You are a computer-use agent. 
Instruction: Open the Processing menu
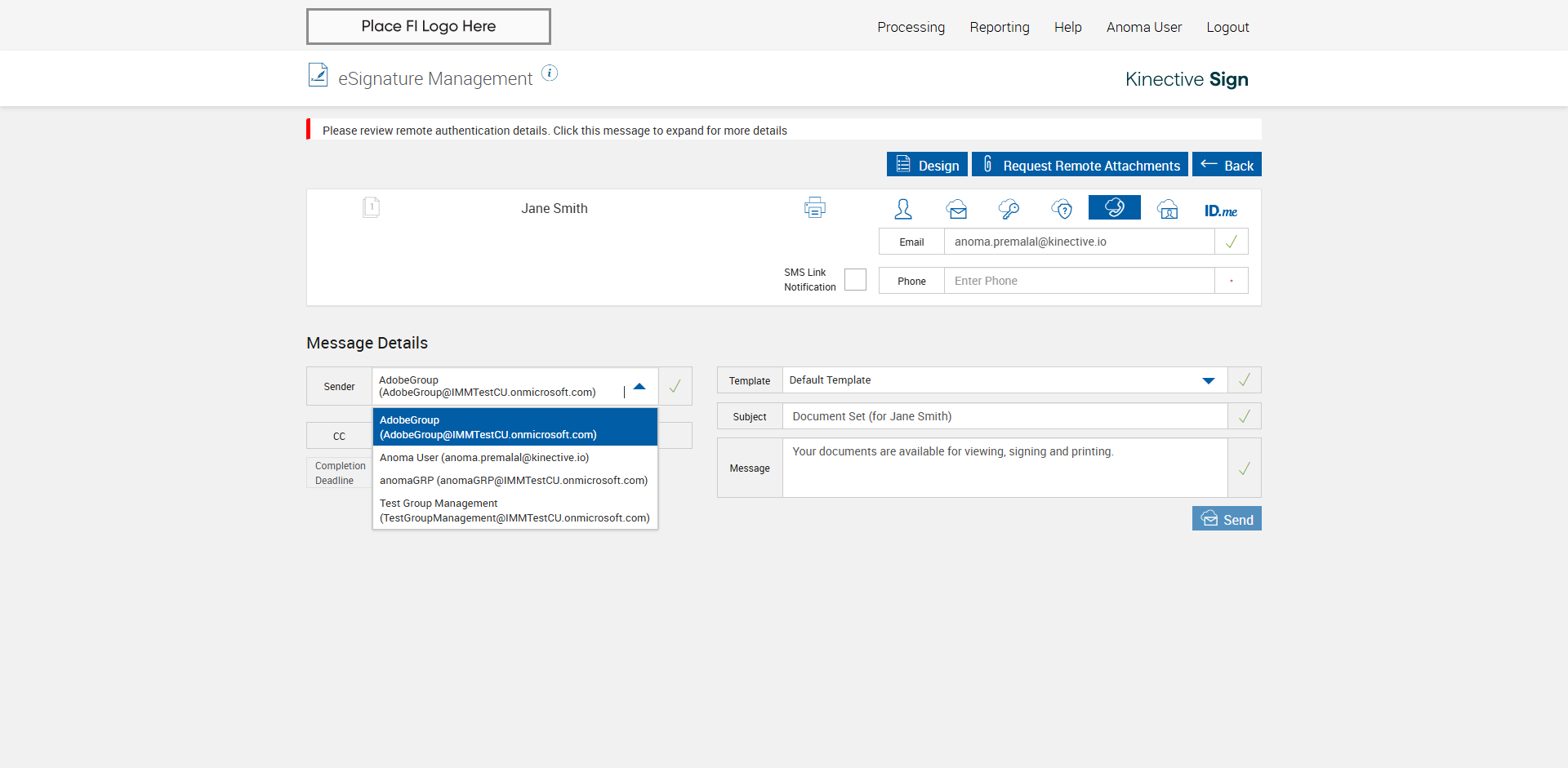(x=911, y=27)
